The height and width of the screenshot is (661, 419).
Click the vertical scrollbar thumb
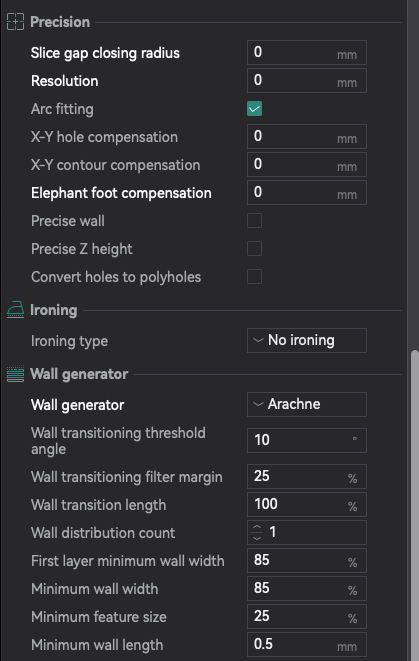tap(415, 505)
